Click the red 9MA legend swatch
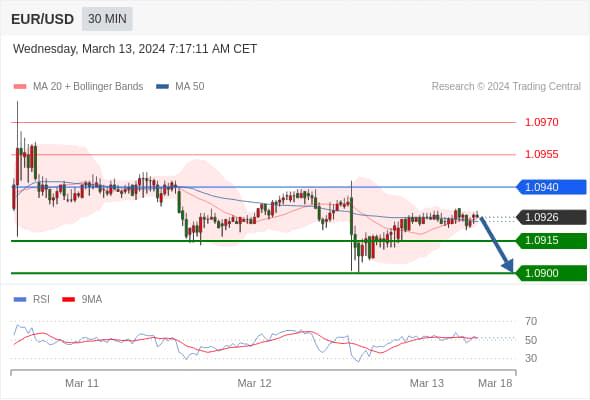Viewport: 590px width, 400px height. point(68,300)
